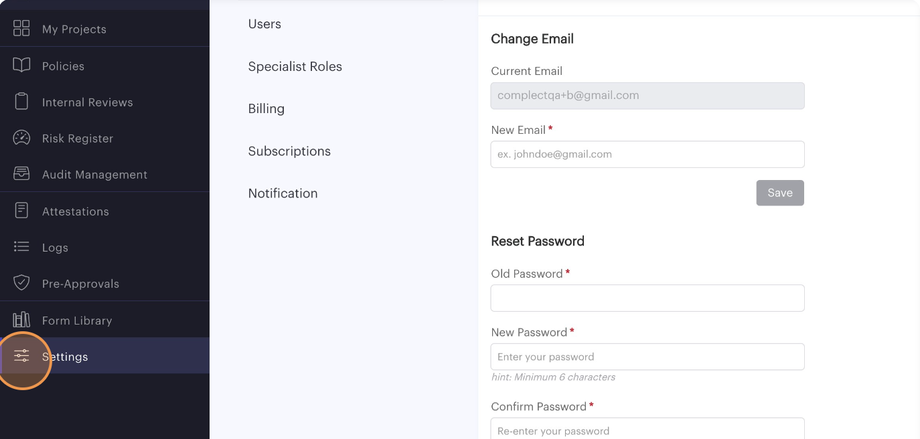The width and height of the screenshot is (920, 439).
Task: Open the Users settings section
Action: [264, 24]
